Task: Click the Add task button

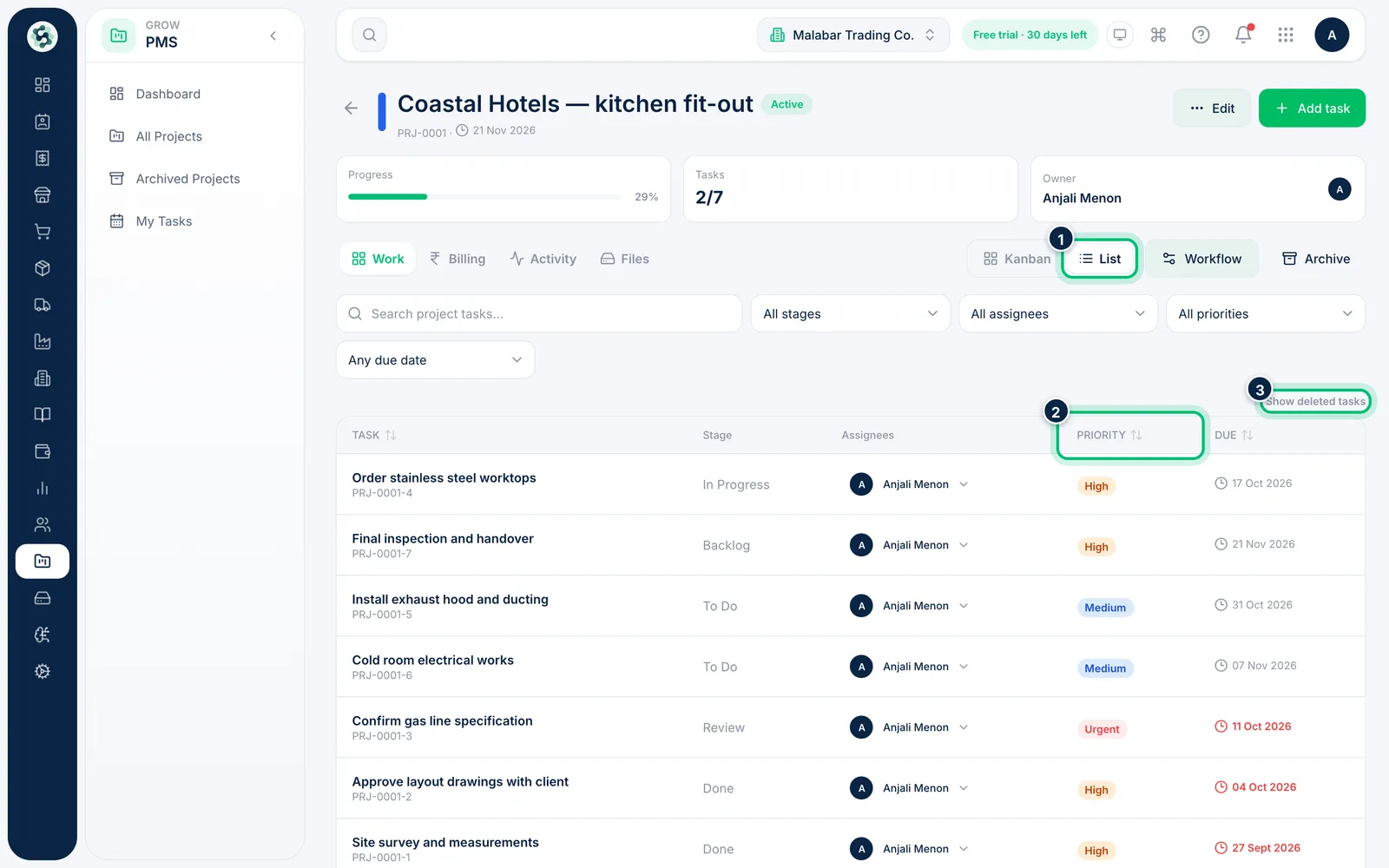Action: point(1312,108)
